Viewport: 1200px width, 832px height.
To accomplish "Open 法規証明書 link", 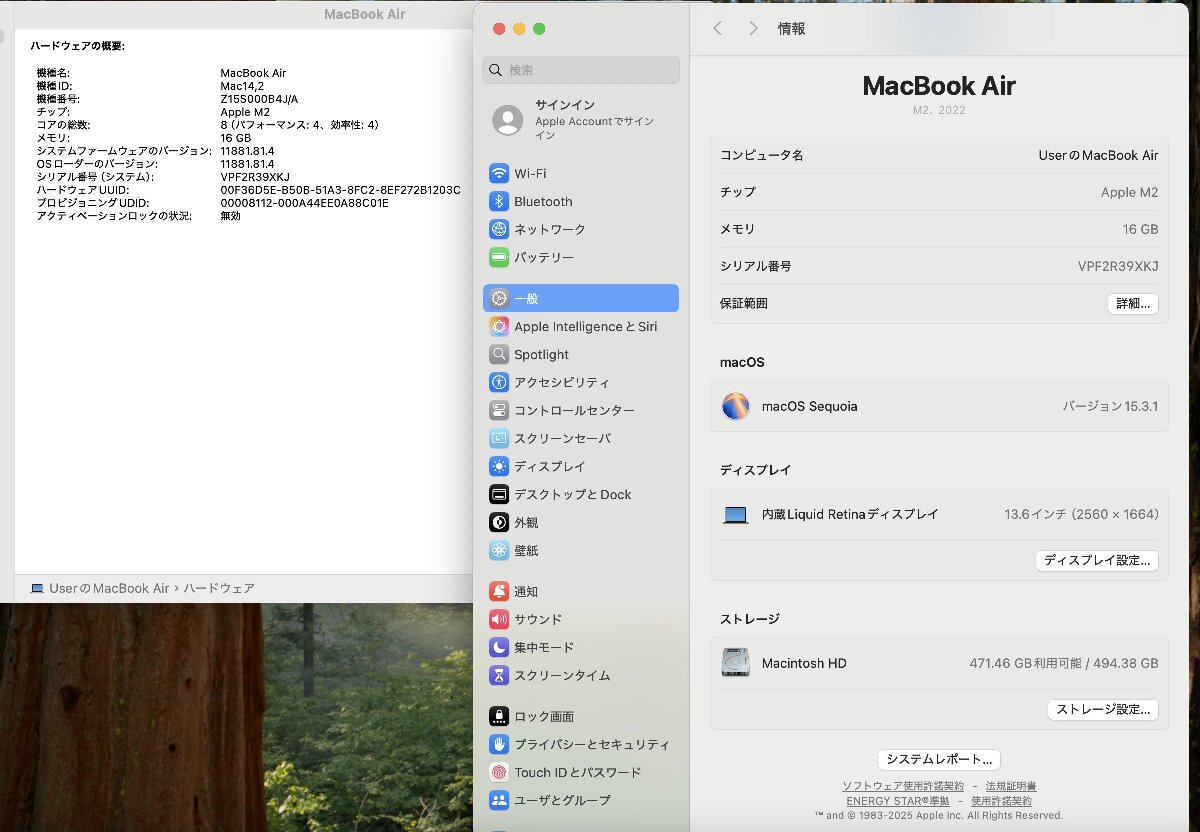I will pos(1011,786).
